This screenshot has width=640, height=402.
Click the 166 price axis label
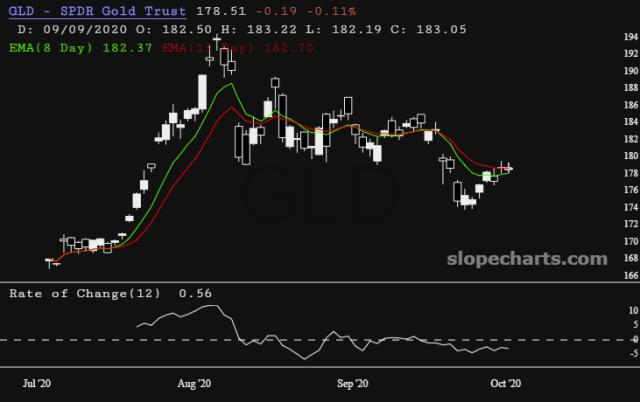tap(631, 275)
